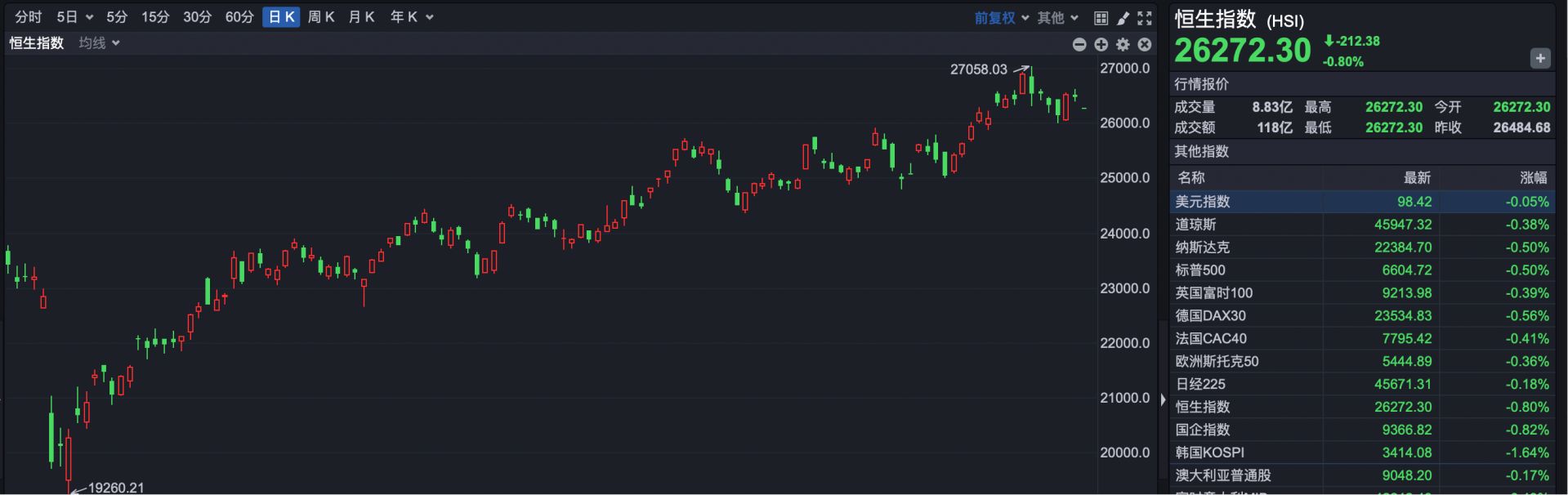This screenshot has width=1568, height=495.
Task: Switch to the 分时 intraday tab
Action: [x=29, y=17]
